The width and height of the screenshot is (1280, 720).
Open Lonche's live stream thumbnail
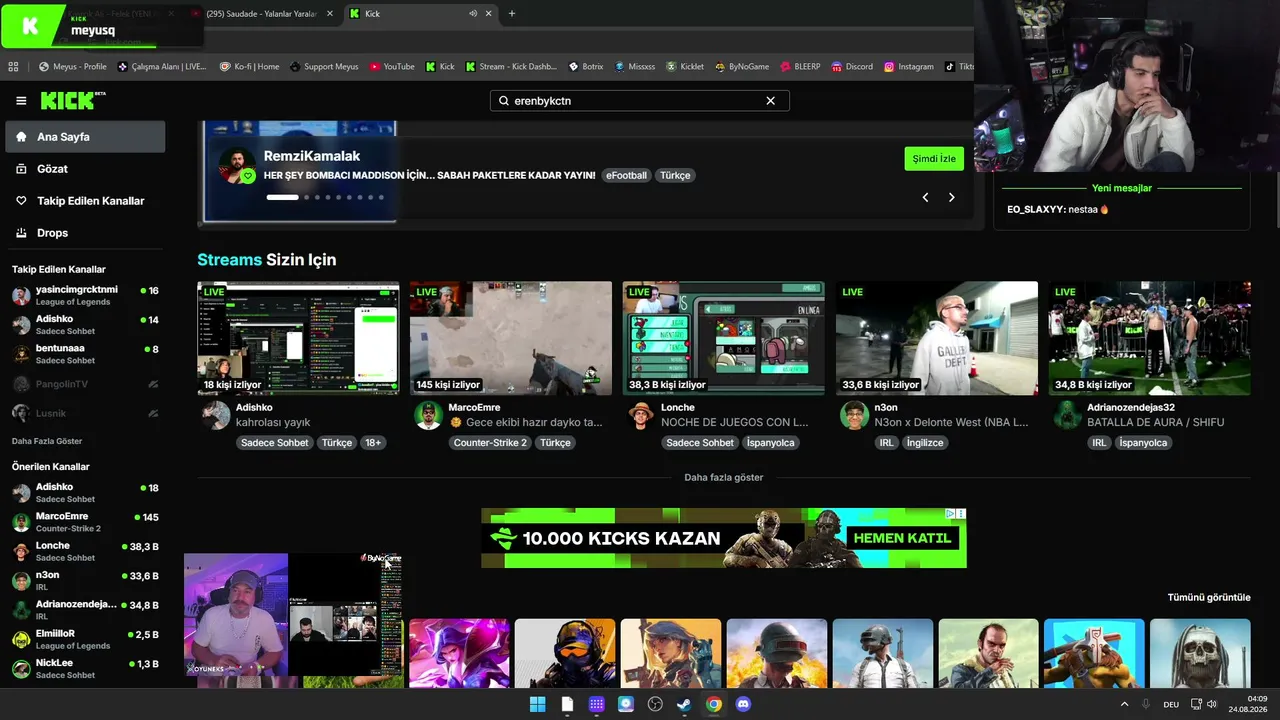[724, 338]
